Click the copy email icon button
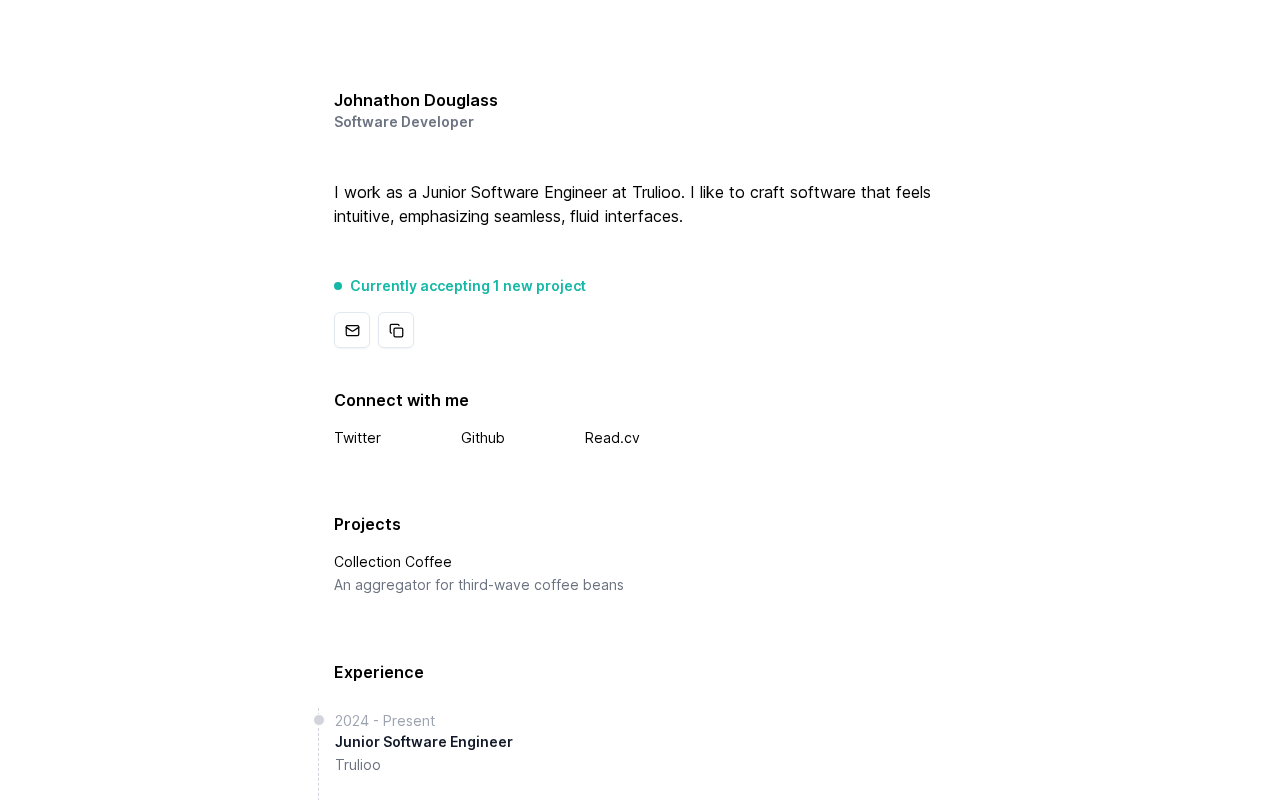1280x800 pixels. click(396, 330)
